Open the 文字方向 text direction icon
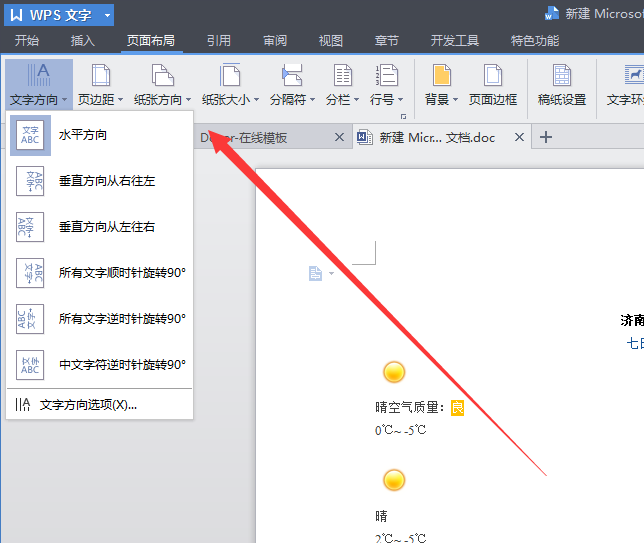The image size is (644, 543). pos(39,75)
